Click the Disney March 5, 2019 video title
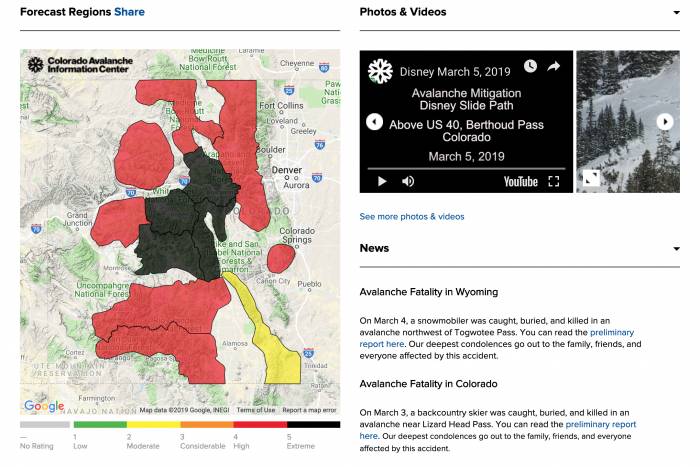Image resolution: width=700 pixels, height=467 pixels. click(455, 72)
